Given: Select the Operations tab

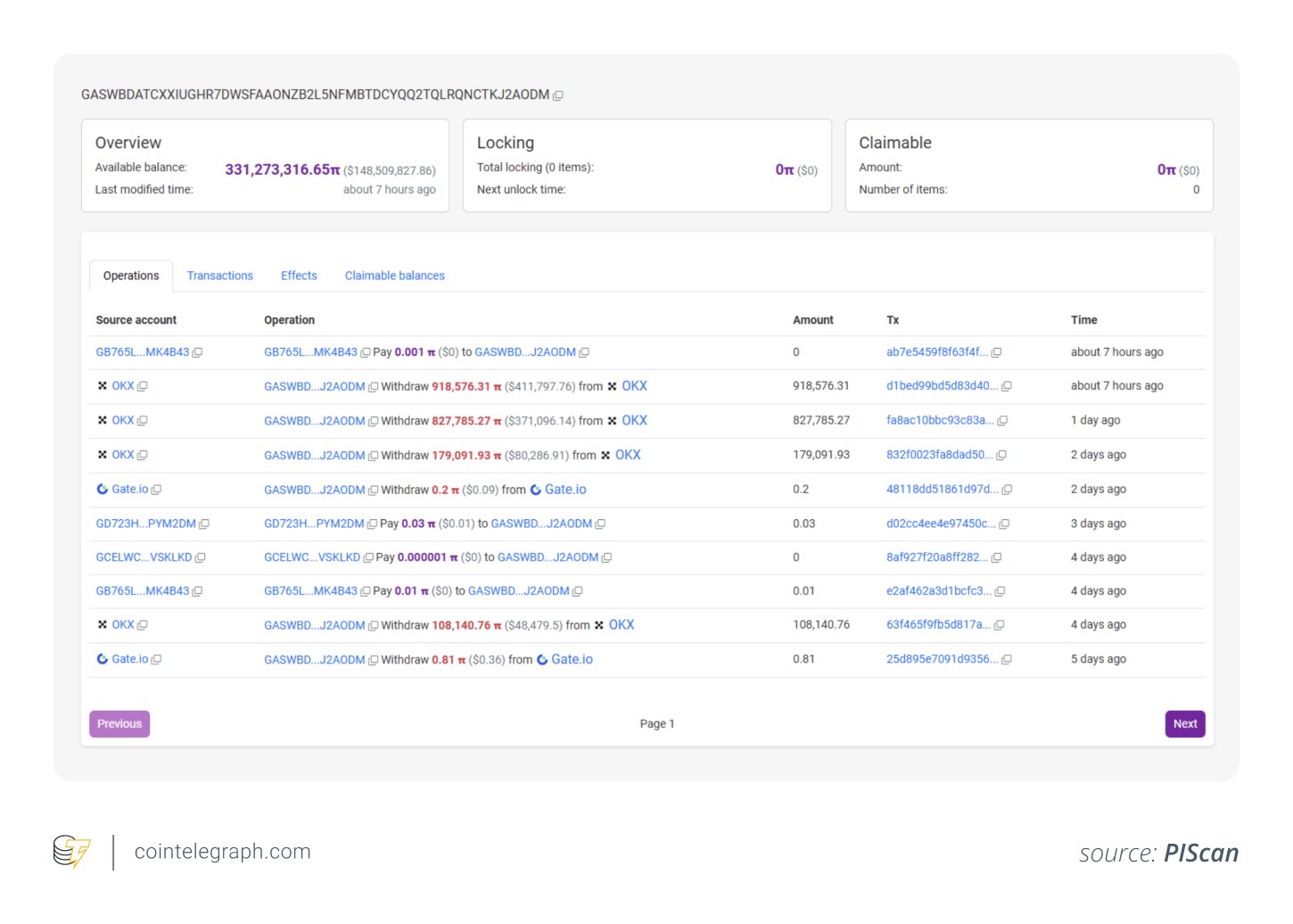Looking at the screenshot, I should [x=130, y=275].
